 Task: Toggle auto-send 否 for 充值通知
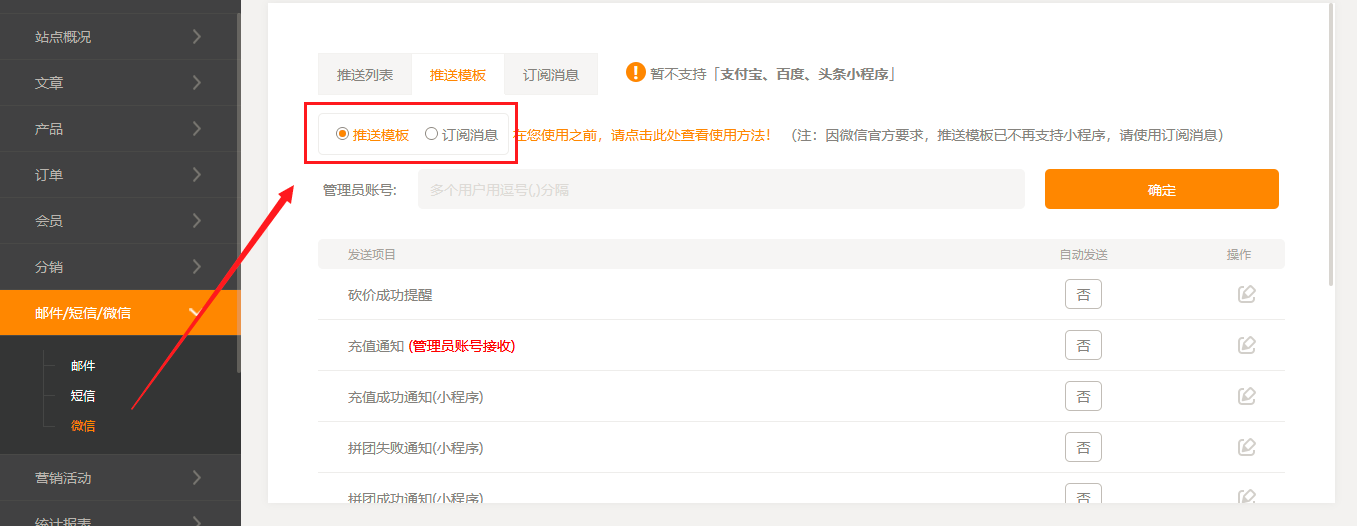coord(1083,345)
